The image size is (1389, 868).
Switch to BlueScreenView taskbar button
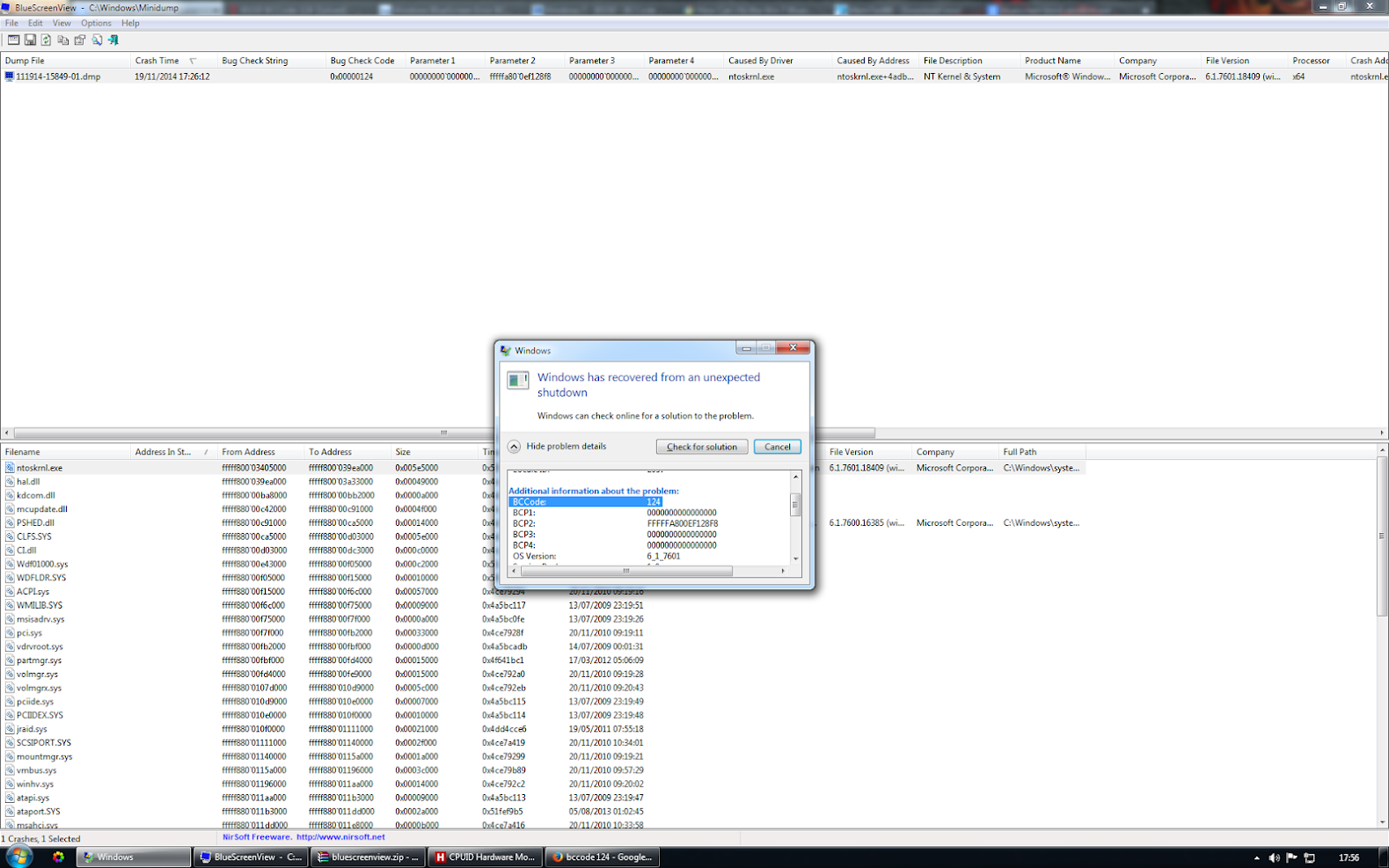tap(251, 857)
